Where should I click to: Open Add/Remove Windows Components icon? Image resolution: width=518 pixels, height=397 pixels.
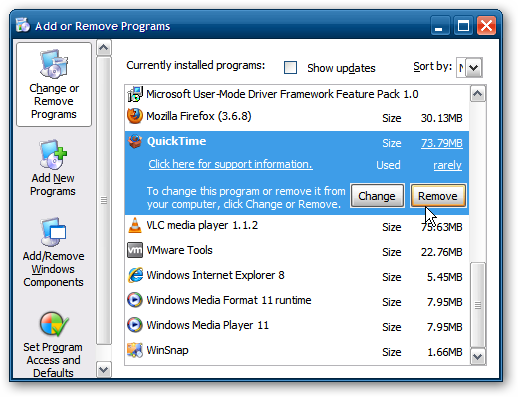click(x=53, y=232)
